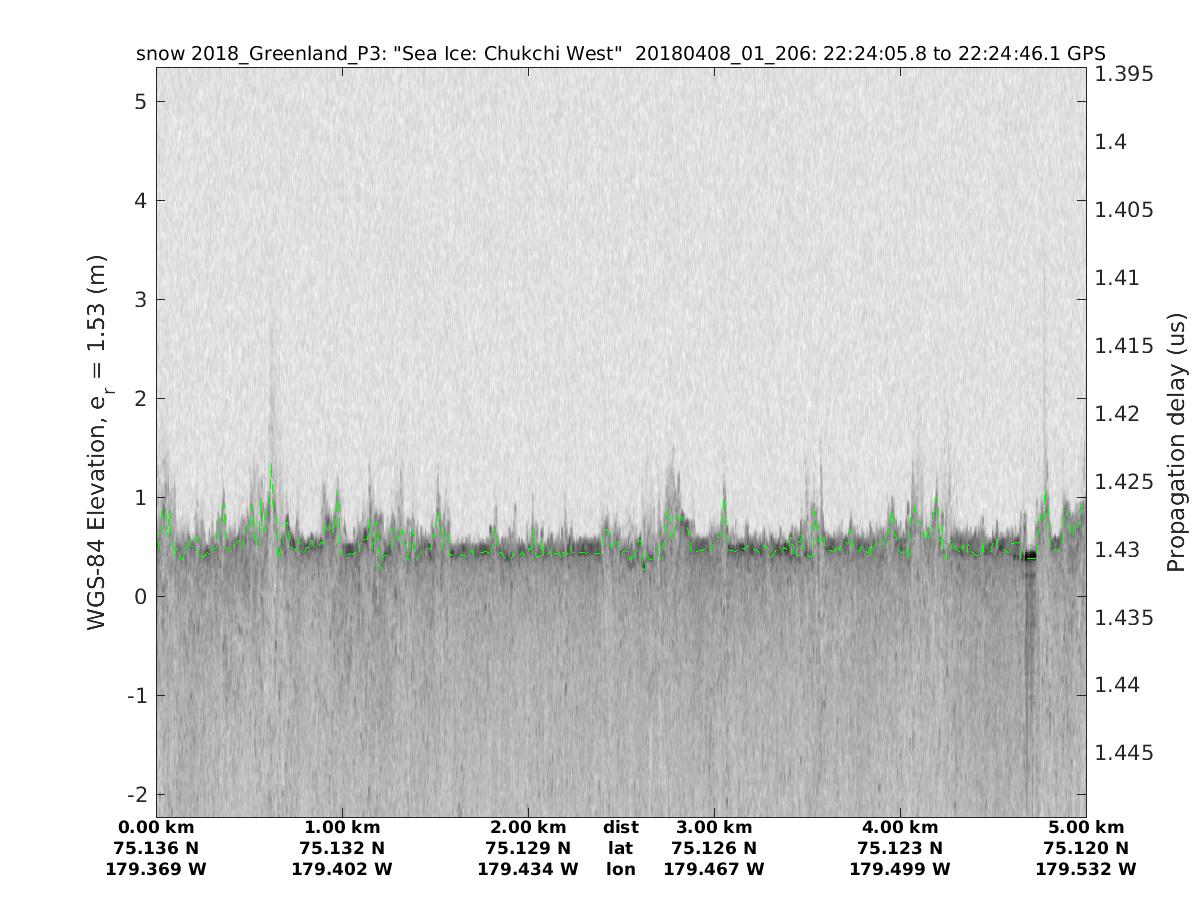The image size is (1200, 900).
Task: Click the "WGS-84 Elevation" y-axis label
Action: pyautogui.click(x=97, y=442)
